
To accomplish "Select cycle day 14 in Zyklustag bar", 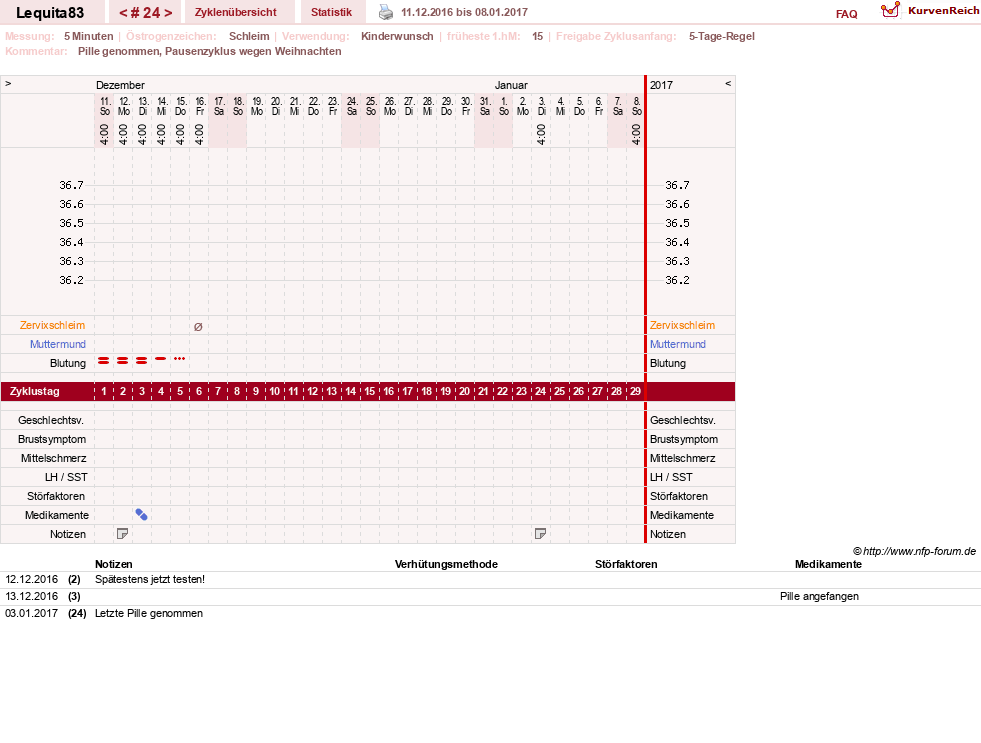I will click(351, 392).
